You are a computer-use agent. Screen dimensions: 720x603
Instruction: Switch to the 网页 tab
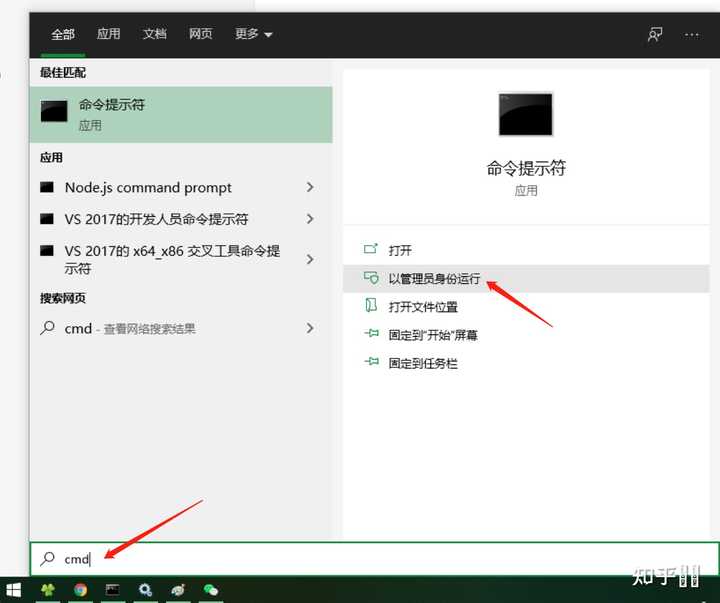[201, 34]
